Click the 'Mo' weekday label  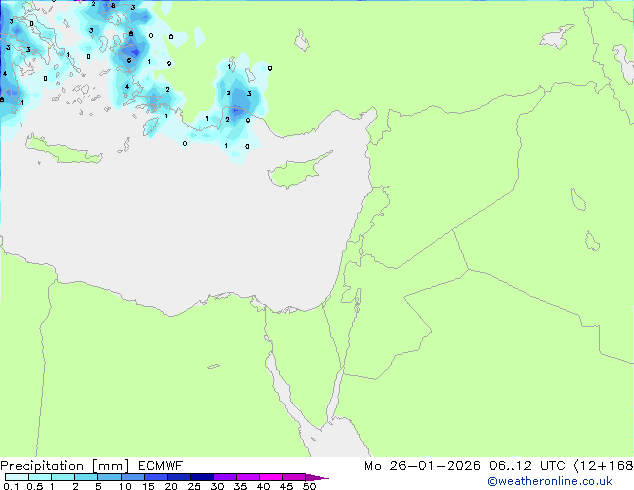tap(372, 466)
